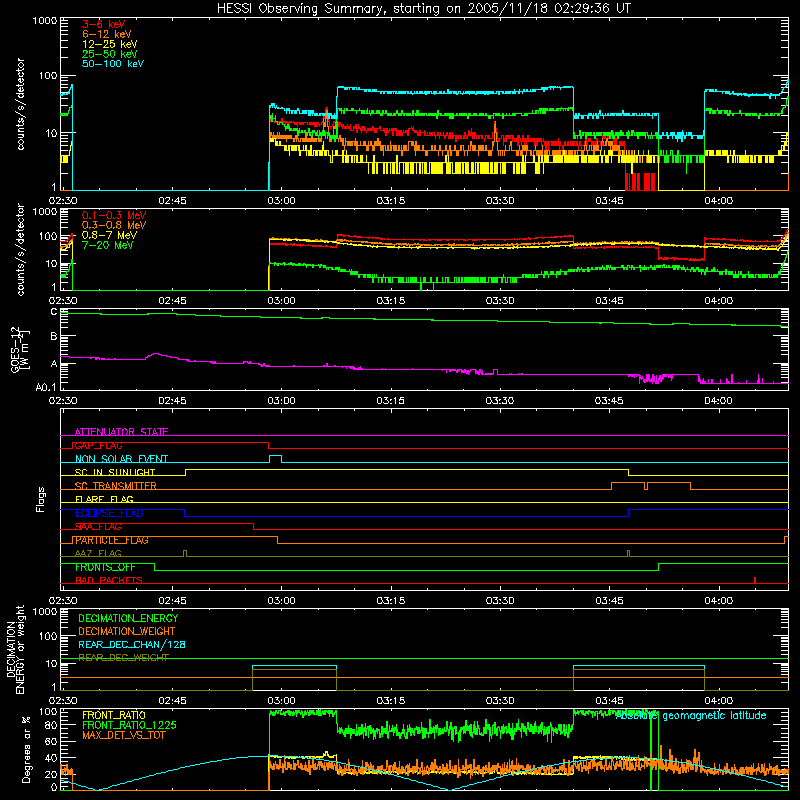Select the BAD_PACKETS flag label

[109, 580]
